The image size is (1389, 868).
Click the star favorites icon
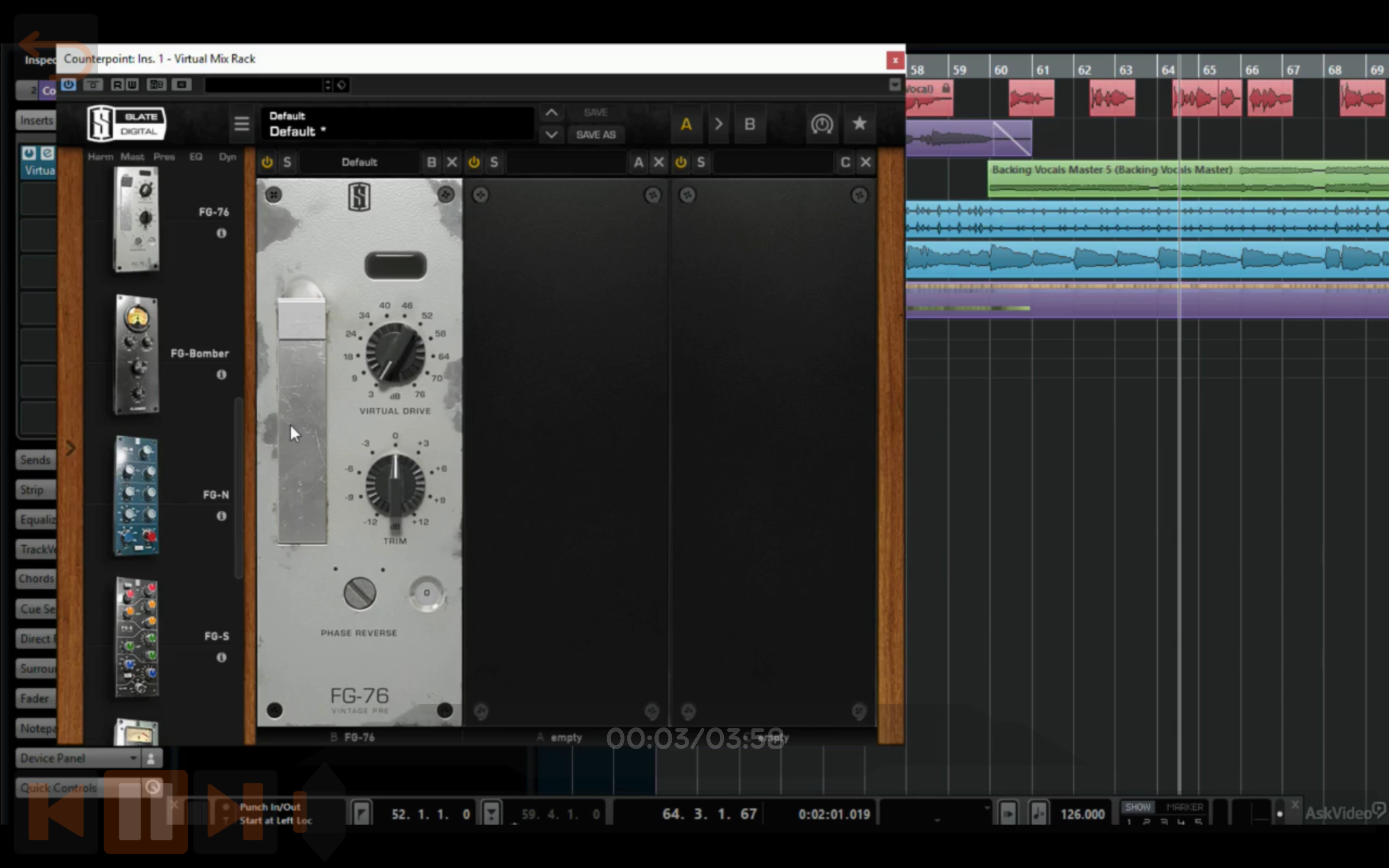coord(859,124)
